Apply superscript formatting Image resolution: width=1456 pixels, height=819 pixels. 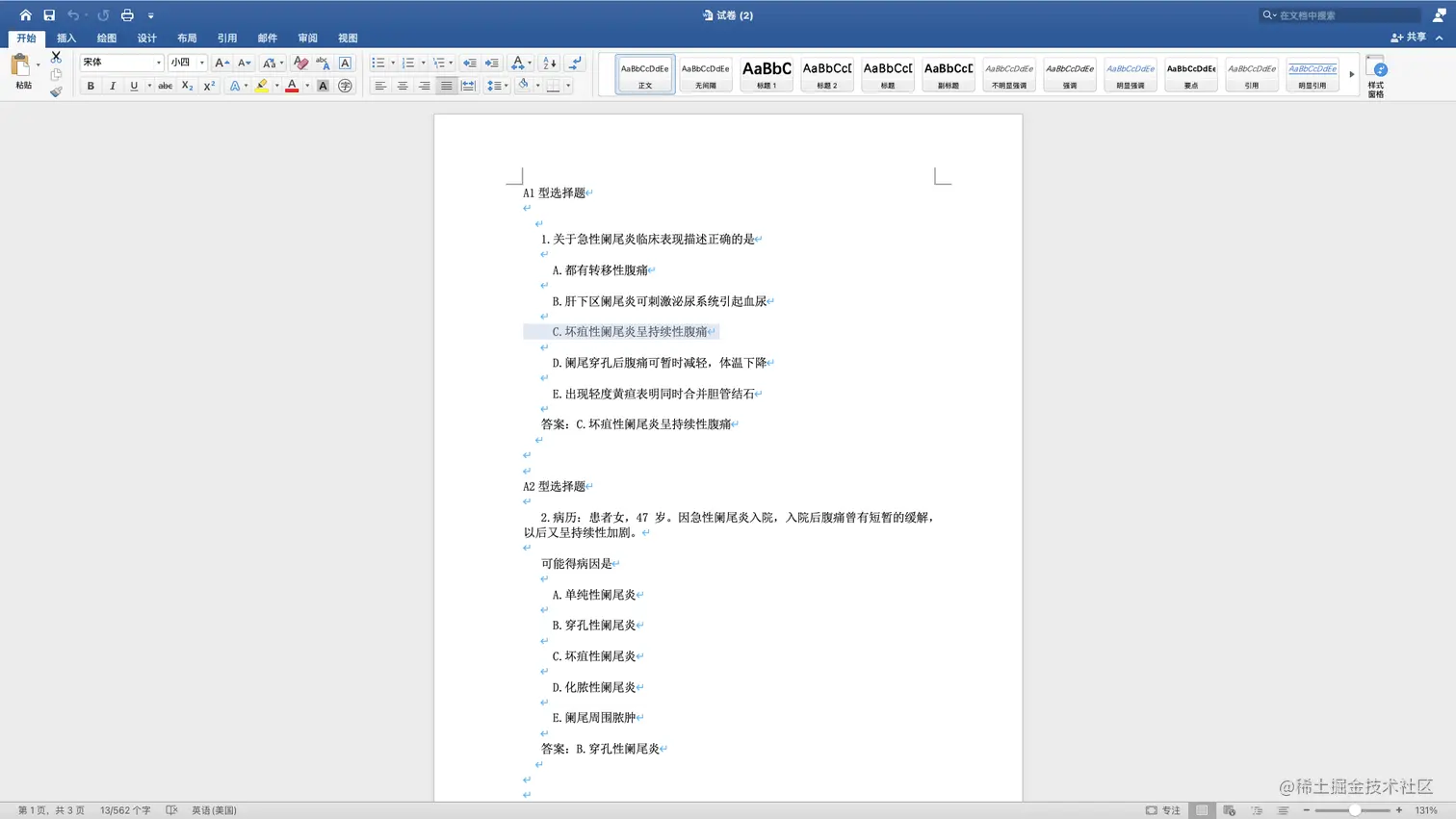[209, 86]
